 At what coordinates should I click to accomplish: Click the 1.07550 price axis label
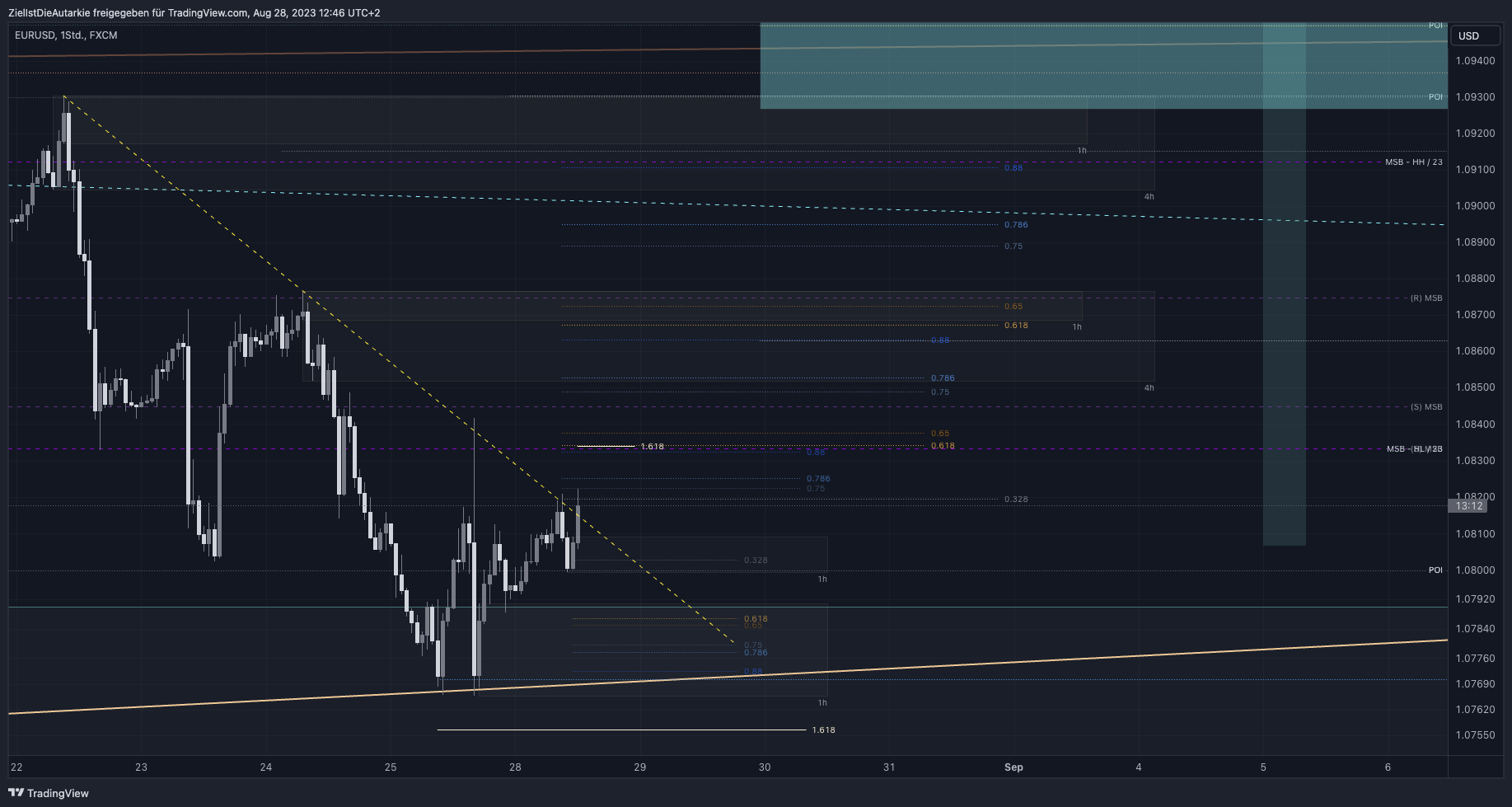coord(1475,735)
